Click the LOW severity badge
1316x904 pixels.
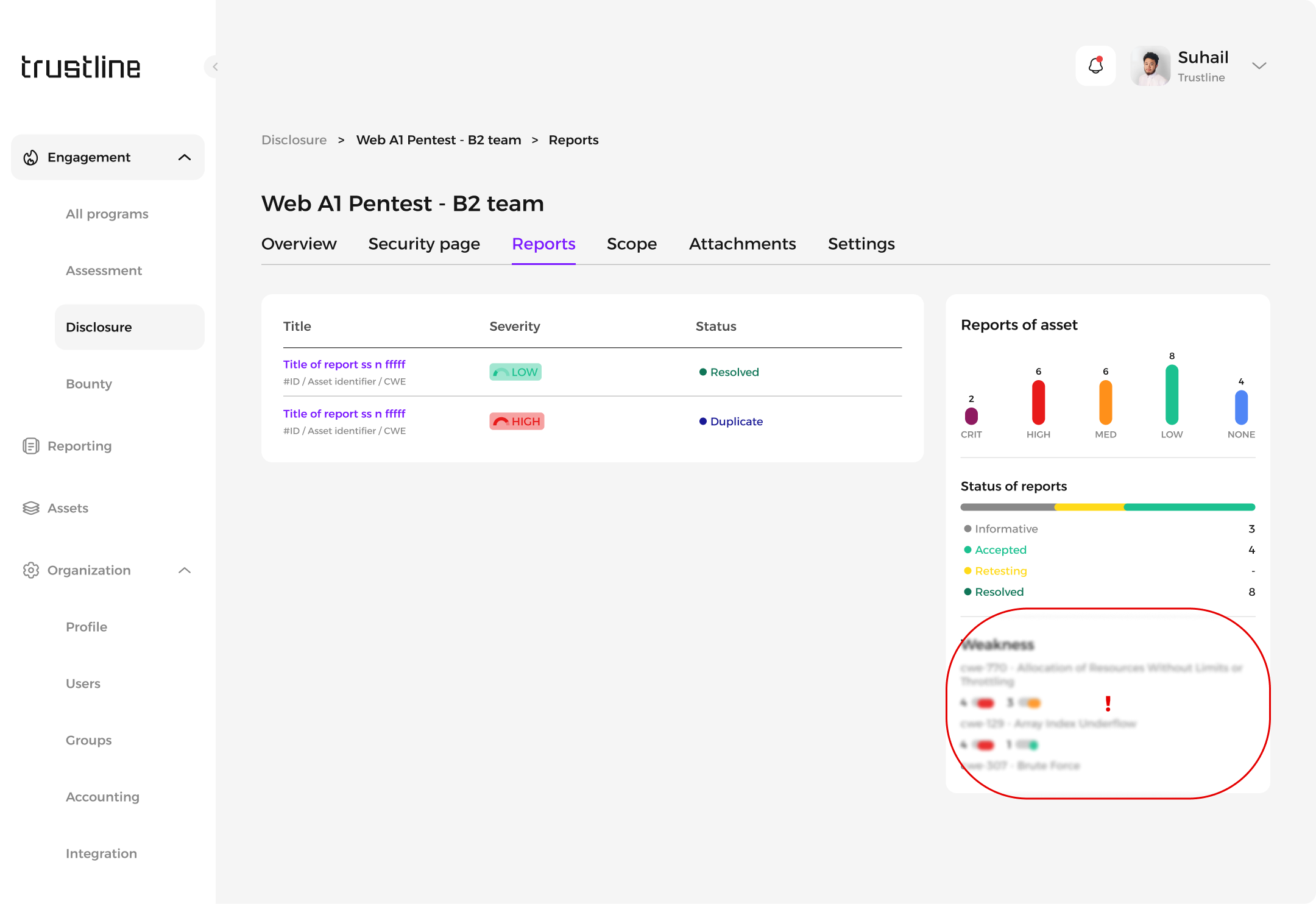point(515,372)
